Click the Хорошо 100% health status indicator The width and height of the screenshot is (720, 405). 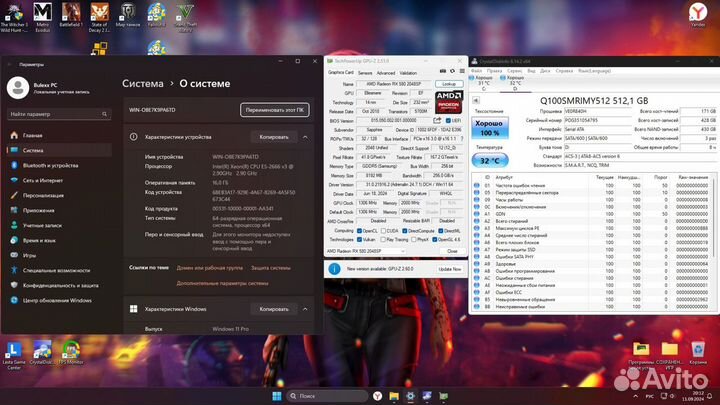point(490,128)
